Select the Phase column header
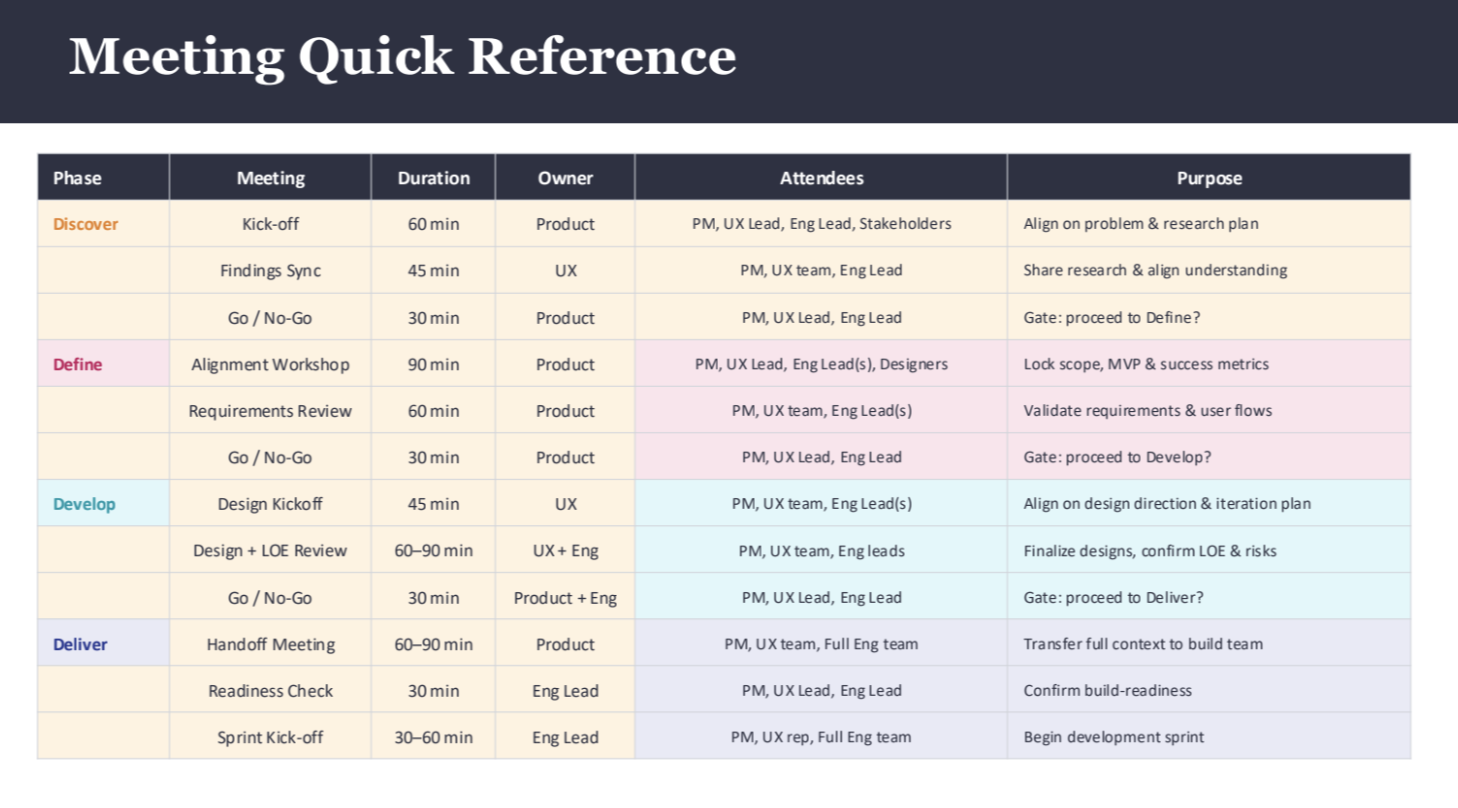 pos(77,177)
